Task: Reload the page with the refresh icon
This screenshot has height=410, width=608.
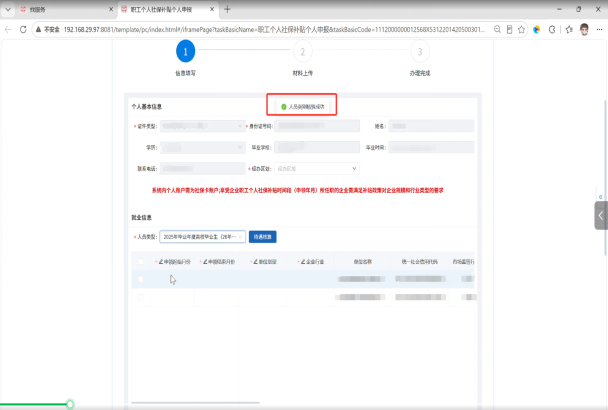Action: 23,29
